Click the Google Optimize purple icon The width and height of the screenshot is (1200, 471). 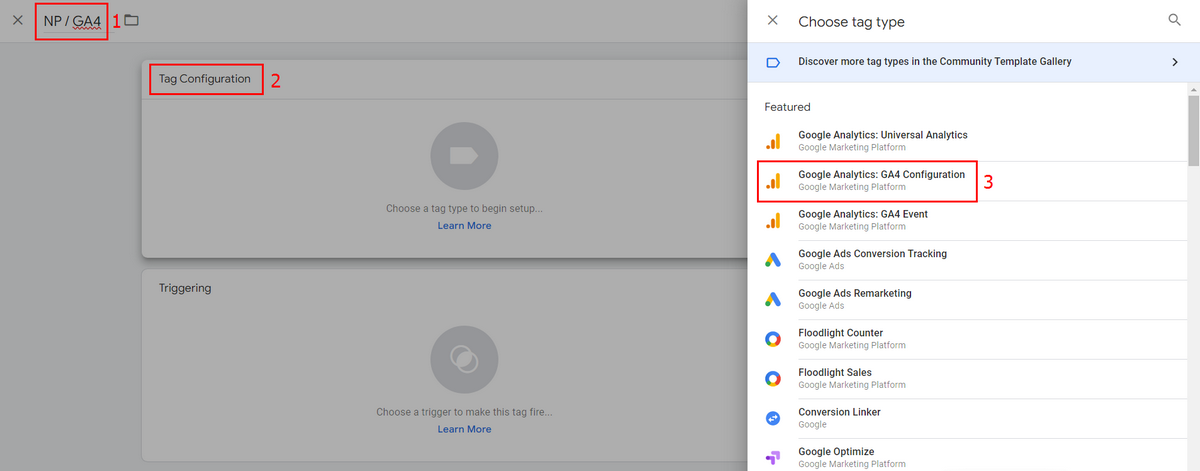coord(772,458)
